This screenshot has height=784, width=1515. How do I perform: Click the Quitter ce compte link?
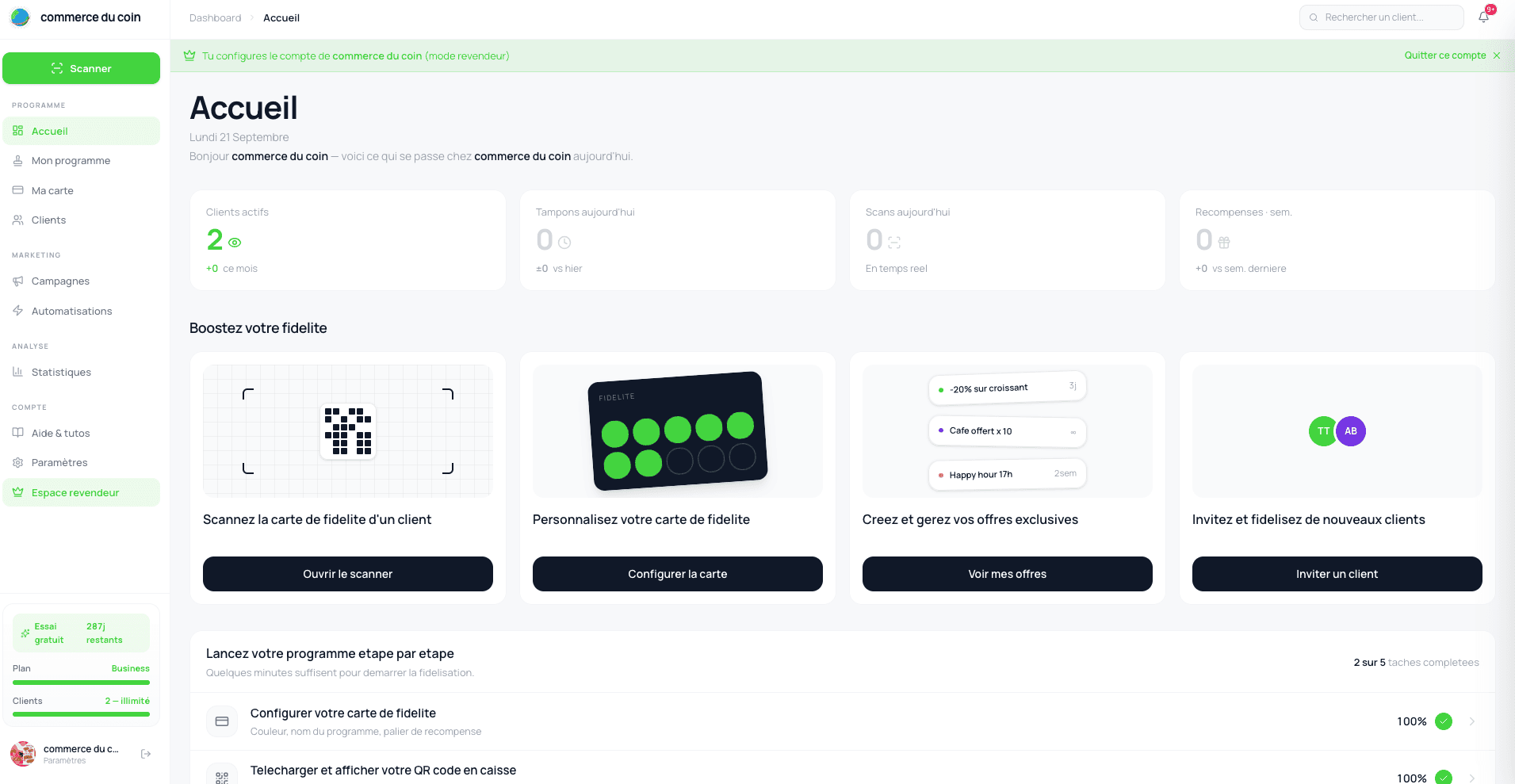(x=1444, y=55)
